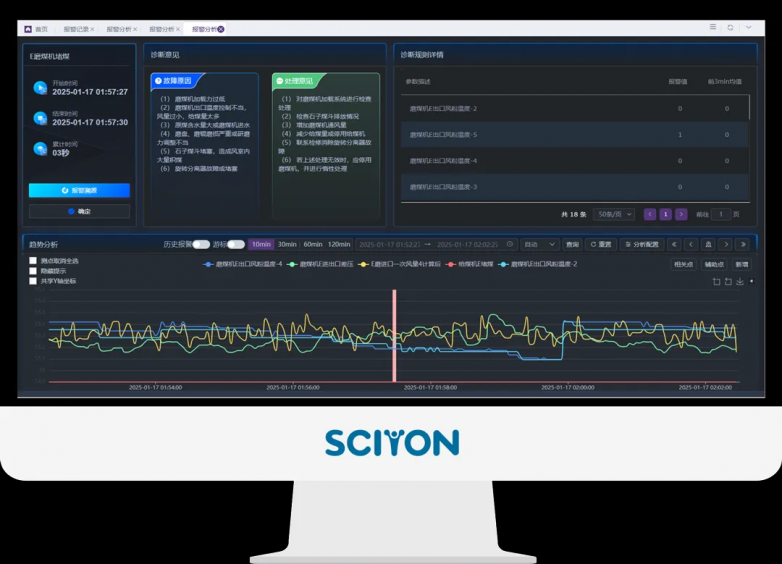Click the refresh icon in the top bar
Image resolution: width=782 pixels, height=564 pixels.
click(730, 27)
